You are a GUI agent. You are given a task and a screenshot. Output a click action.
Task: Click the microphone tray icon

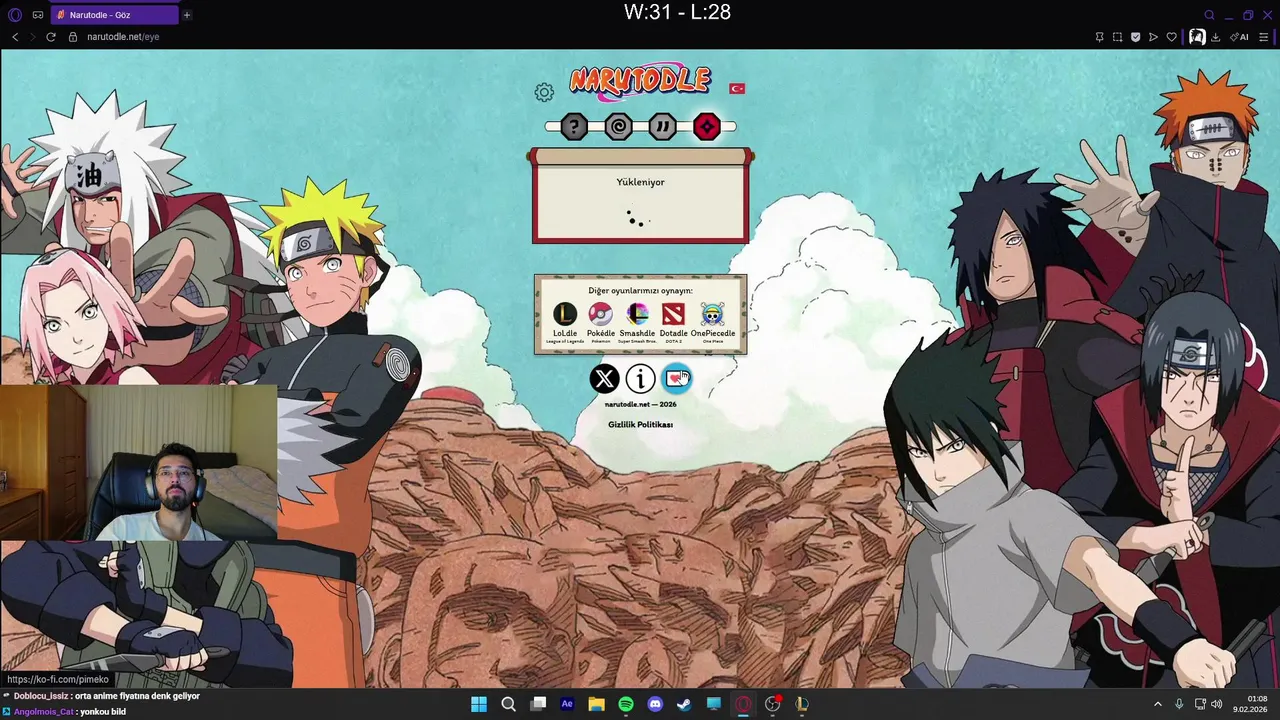coord(1180,704)
